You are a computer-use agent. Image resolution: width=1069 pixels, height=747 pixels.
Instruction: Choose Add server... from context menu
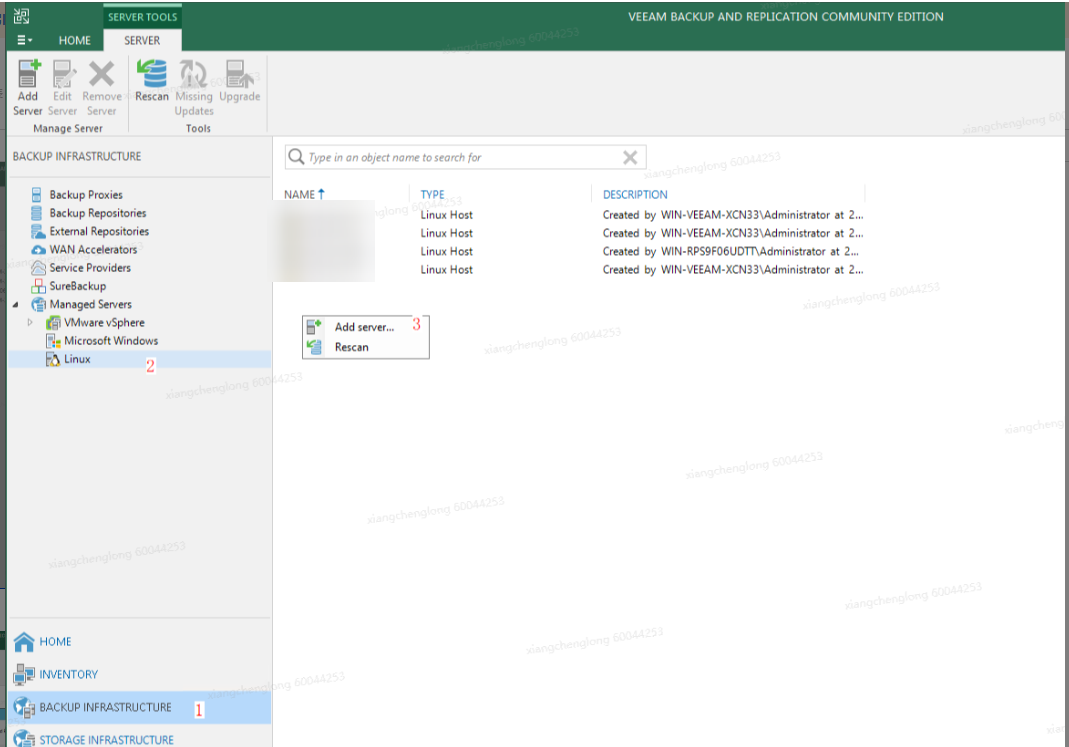click(364, 327)
